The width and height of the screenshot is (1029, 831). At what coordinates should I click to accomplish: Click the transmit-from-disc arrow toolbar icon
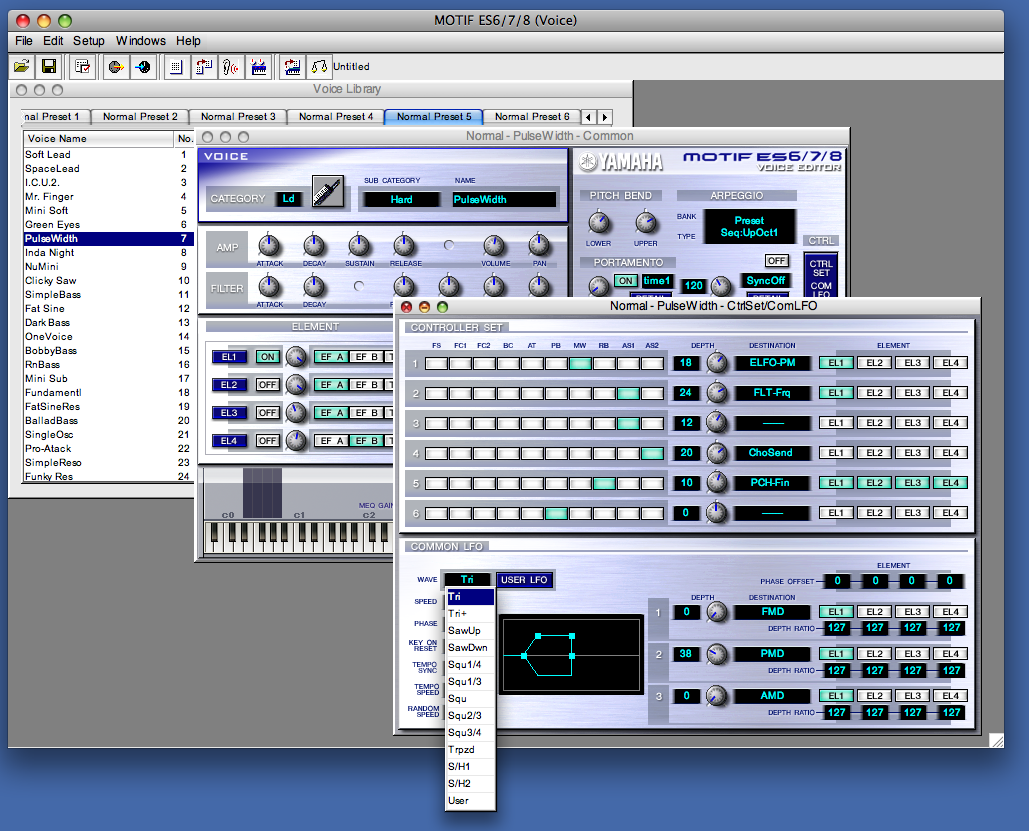pos(116,66)
